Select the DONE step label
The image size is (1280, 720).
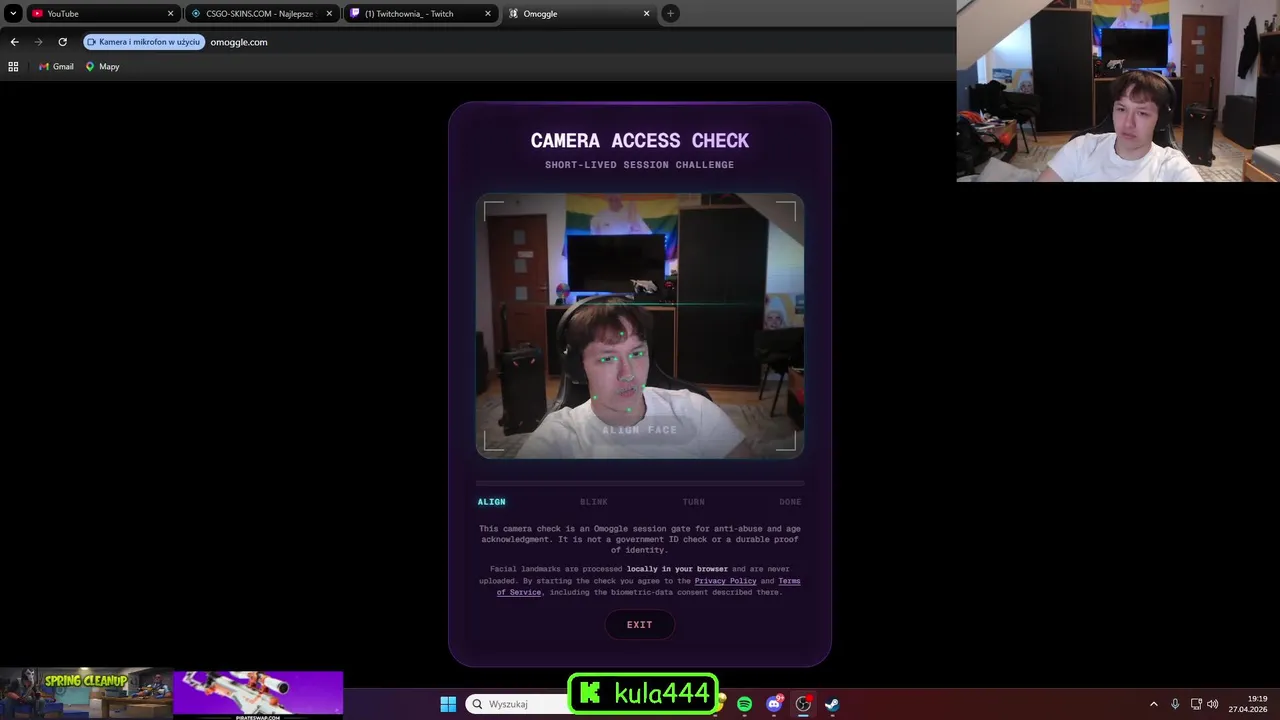click(790, 502)
